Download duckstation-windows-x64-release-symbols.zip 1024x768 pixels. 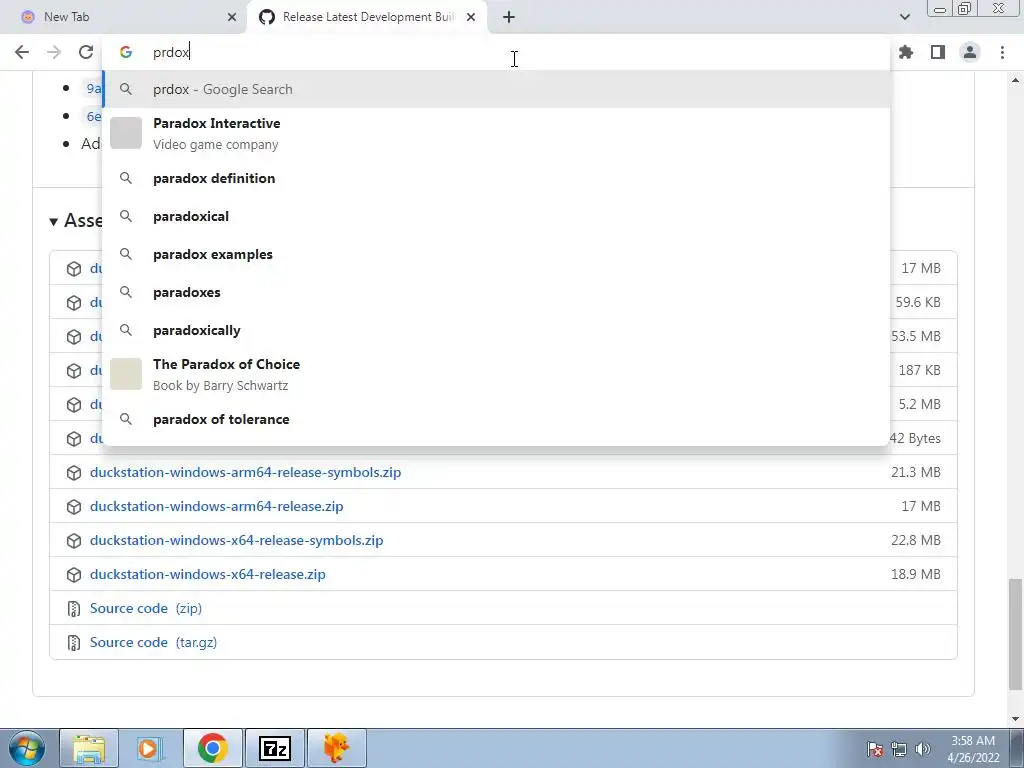point(236,540)
